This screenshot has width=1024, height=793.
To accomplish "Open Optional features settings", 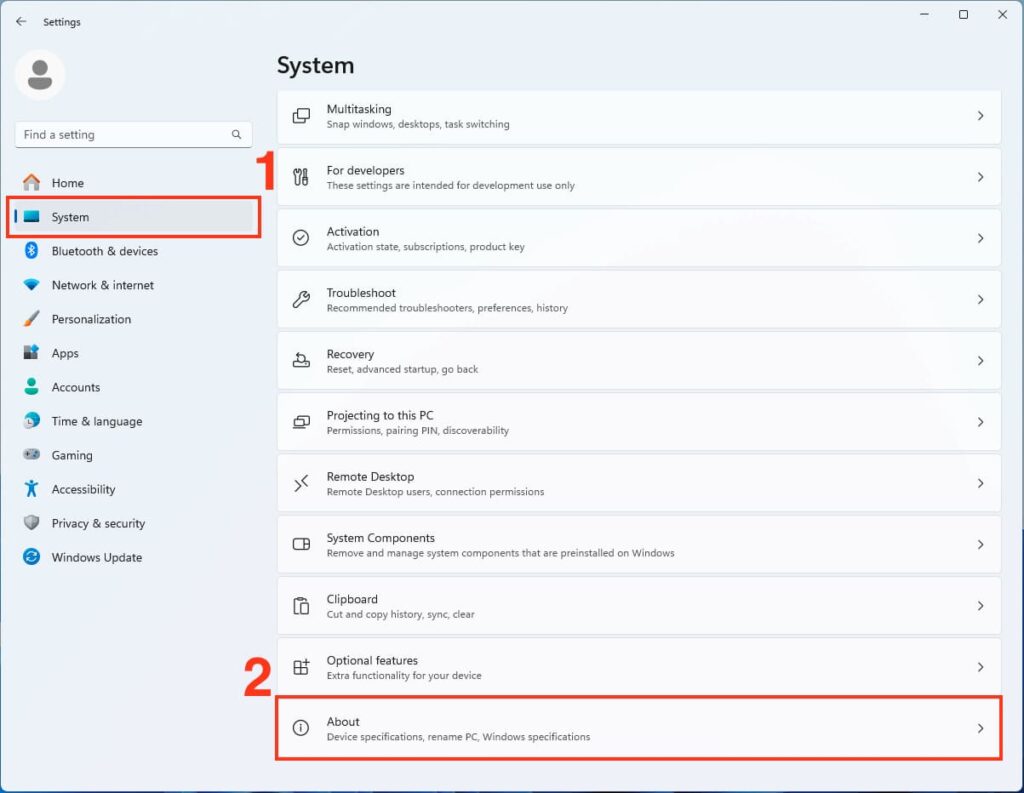I will tap(638, 667).
